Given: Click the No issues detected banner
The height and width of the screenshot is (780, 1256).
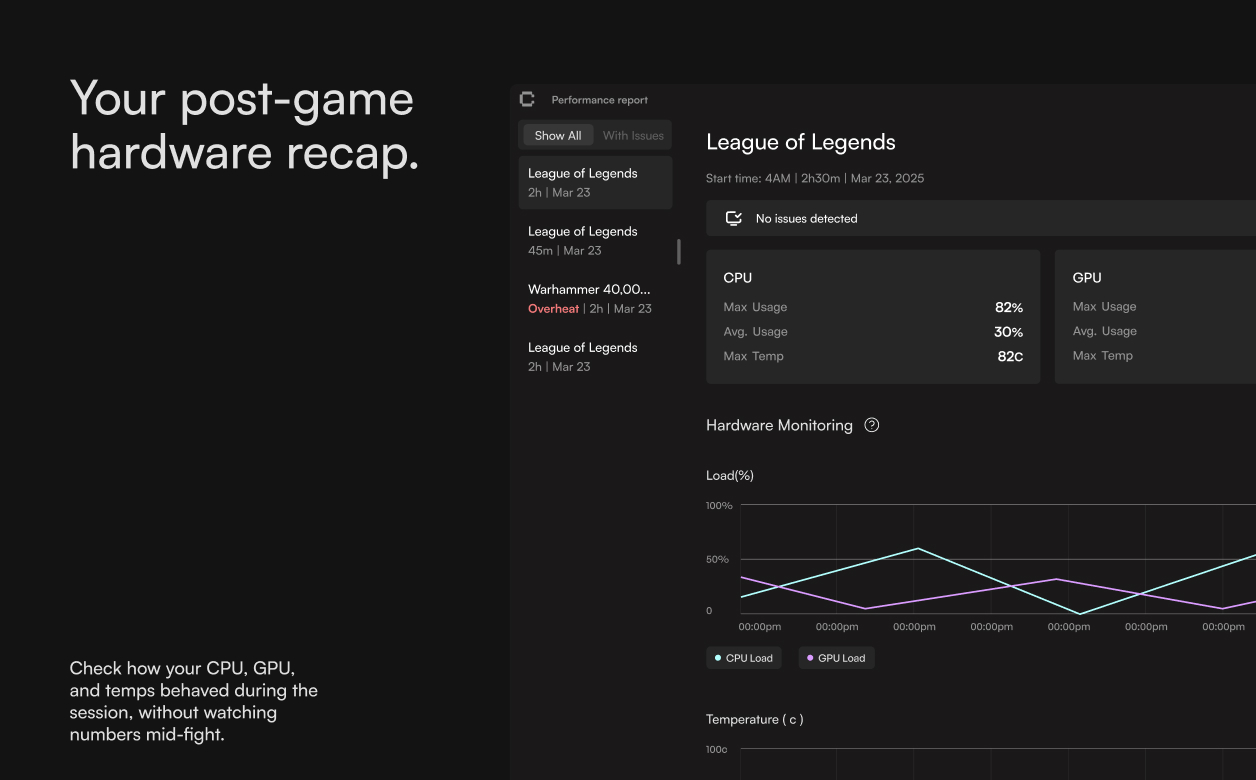Looking at the screenshot, I should click(x=981, y=218).
